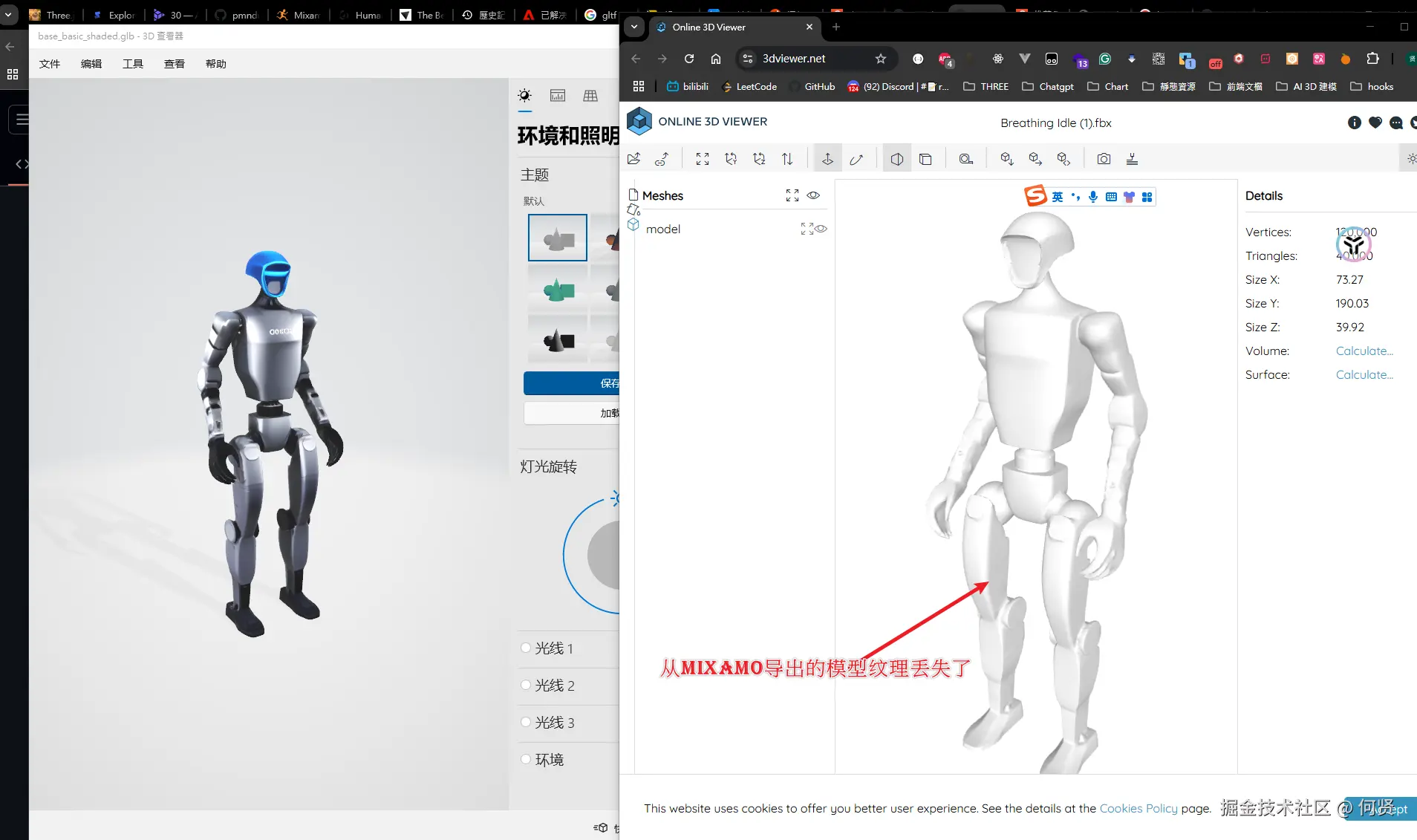Expand the Meshes panel to fullscreen
The image size is (1417, 840).
coord(792,195)
